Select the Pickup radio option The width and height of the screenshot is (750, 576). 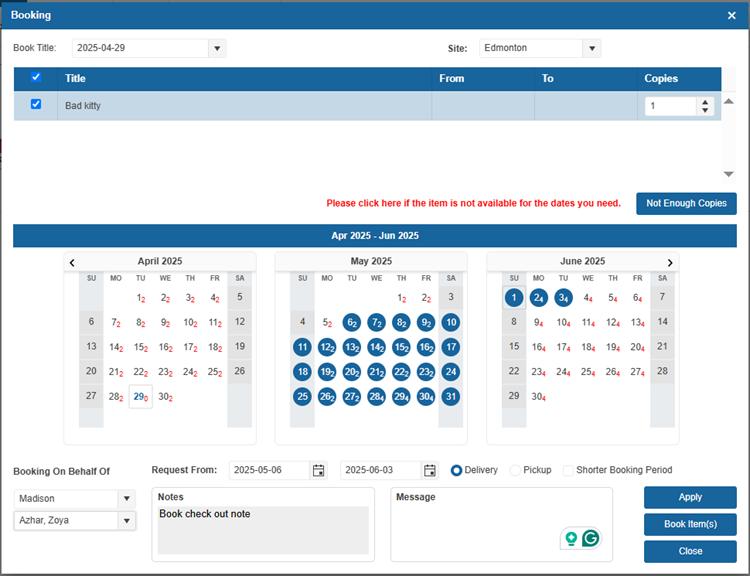point(516,470)
